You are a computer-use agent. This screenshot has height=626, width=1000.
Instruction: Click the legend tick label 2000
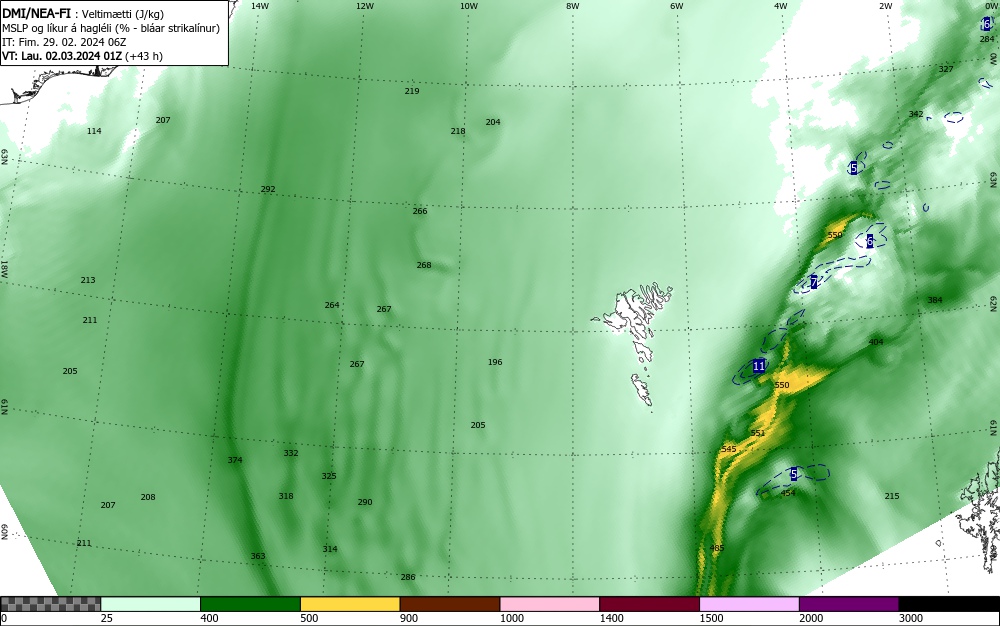point(811,618)
